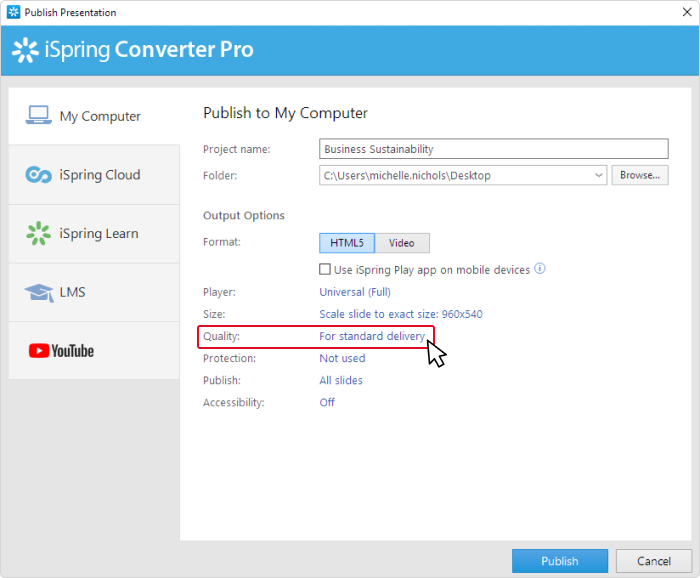Open Not used protection link
This screenshot has width=700, height=578.
342,358
